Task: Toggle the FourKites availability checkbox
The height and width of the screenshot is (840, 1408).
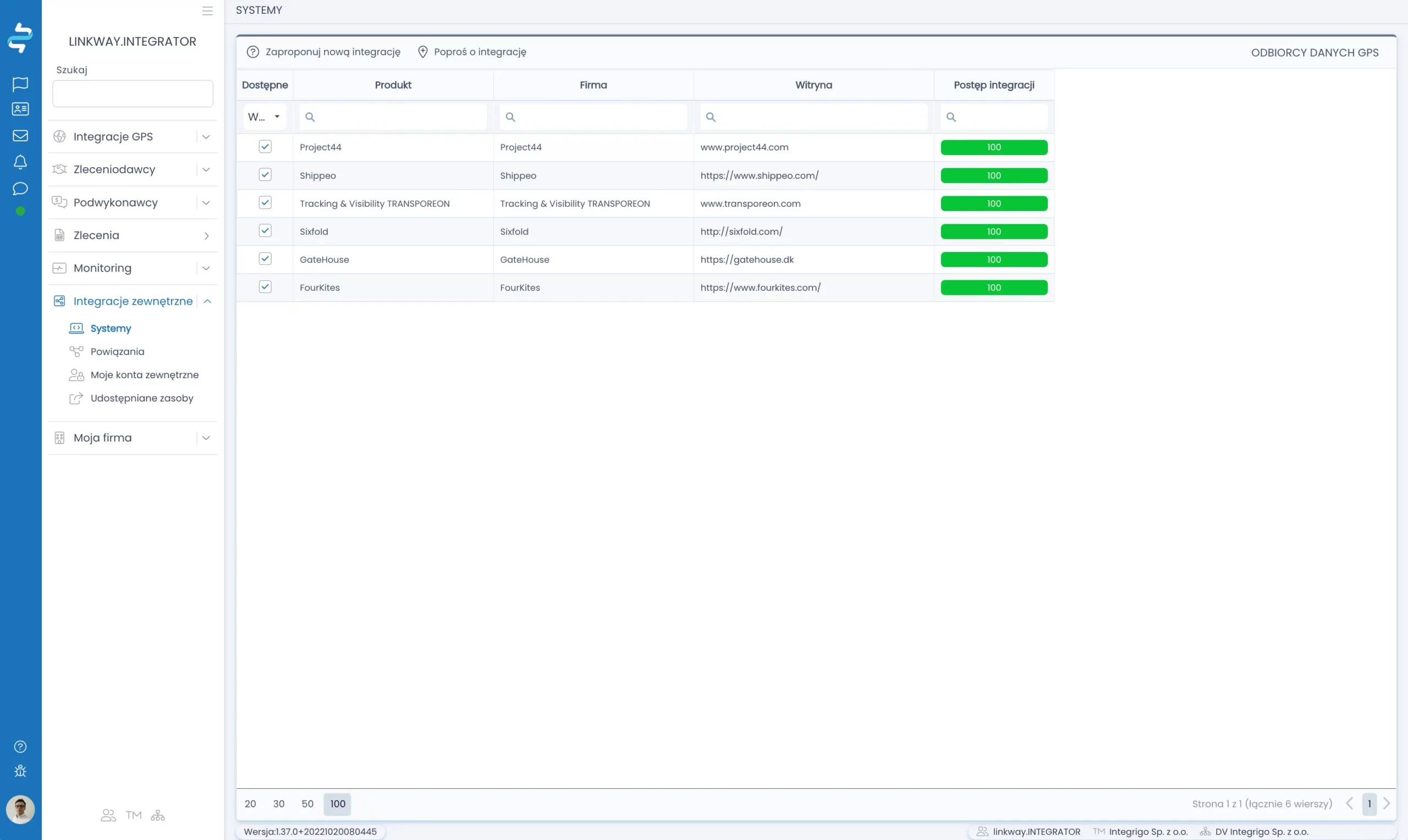Action: point(265,286)
